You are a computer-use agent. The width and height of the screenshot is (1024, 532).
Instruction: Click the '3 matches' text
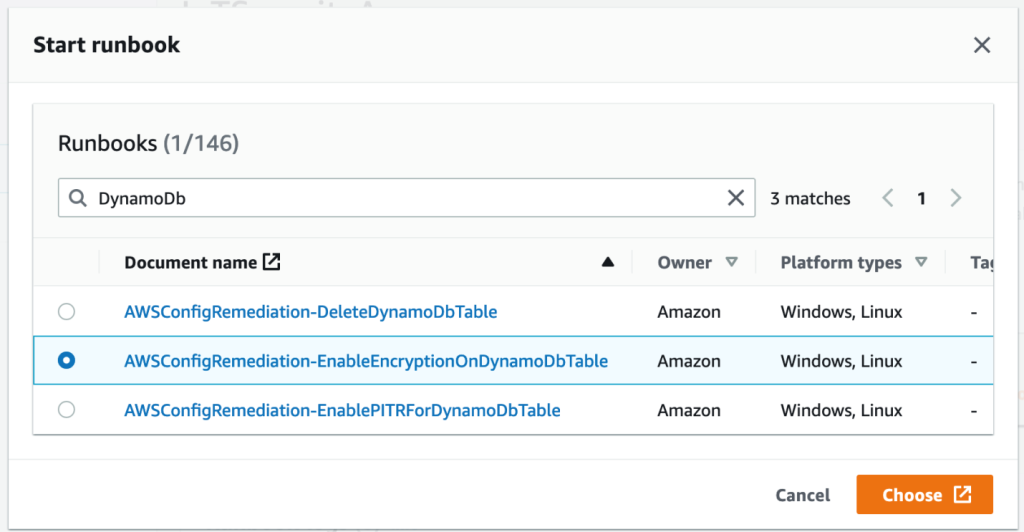[x=810, y=198]
